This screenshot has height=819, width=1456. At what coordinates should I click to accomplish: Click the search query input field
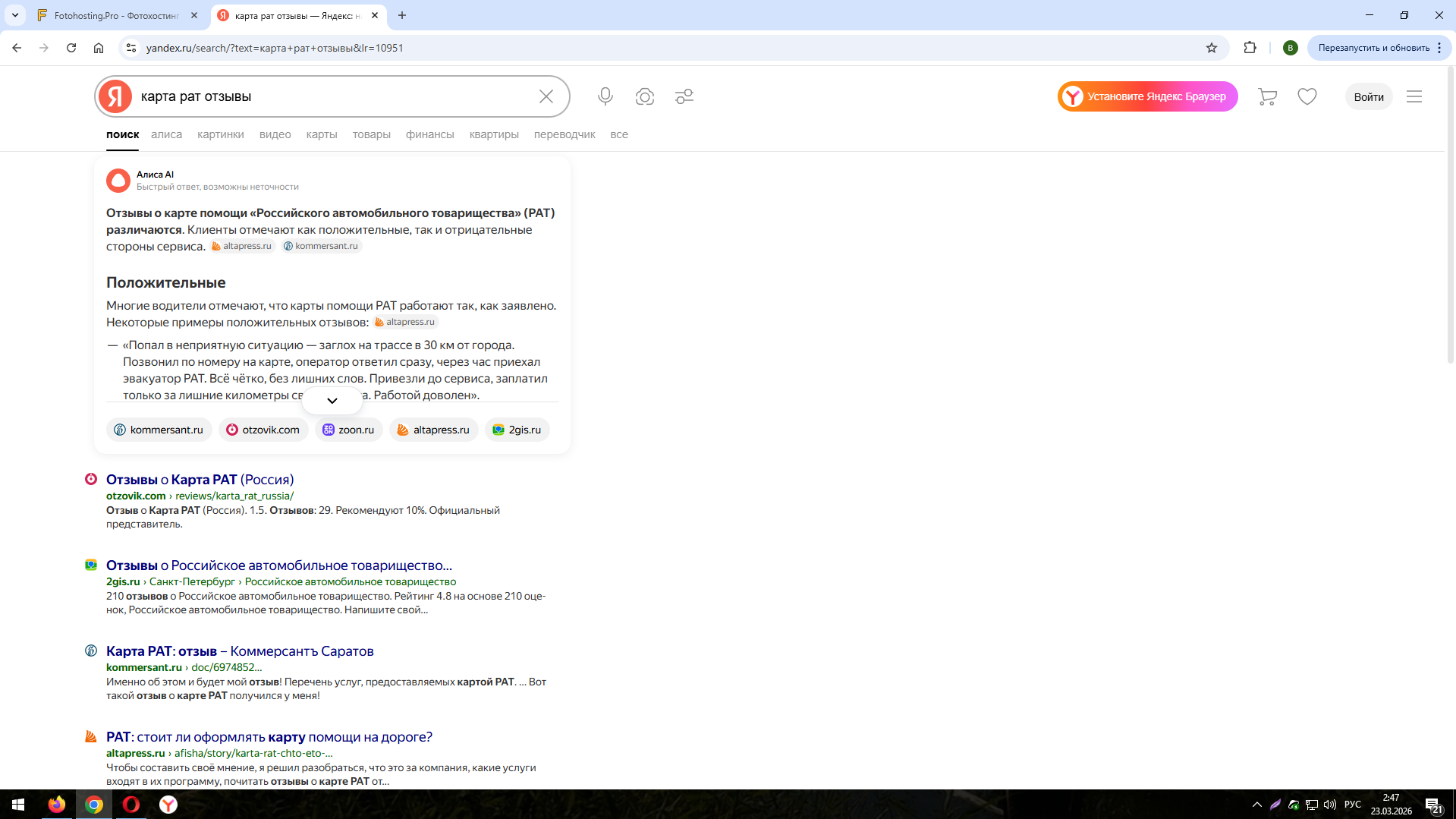[334, 96]
